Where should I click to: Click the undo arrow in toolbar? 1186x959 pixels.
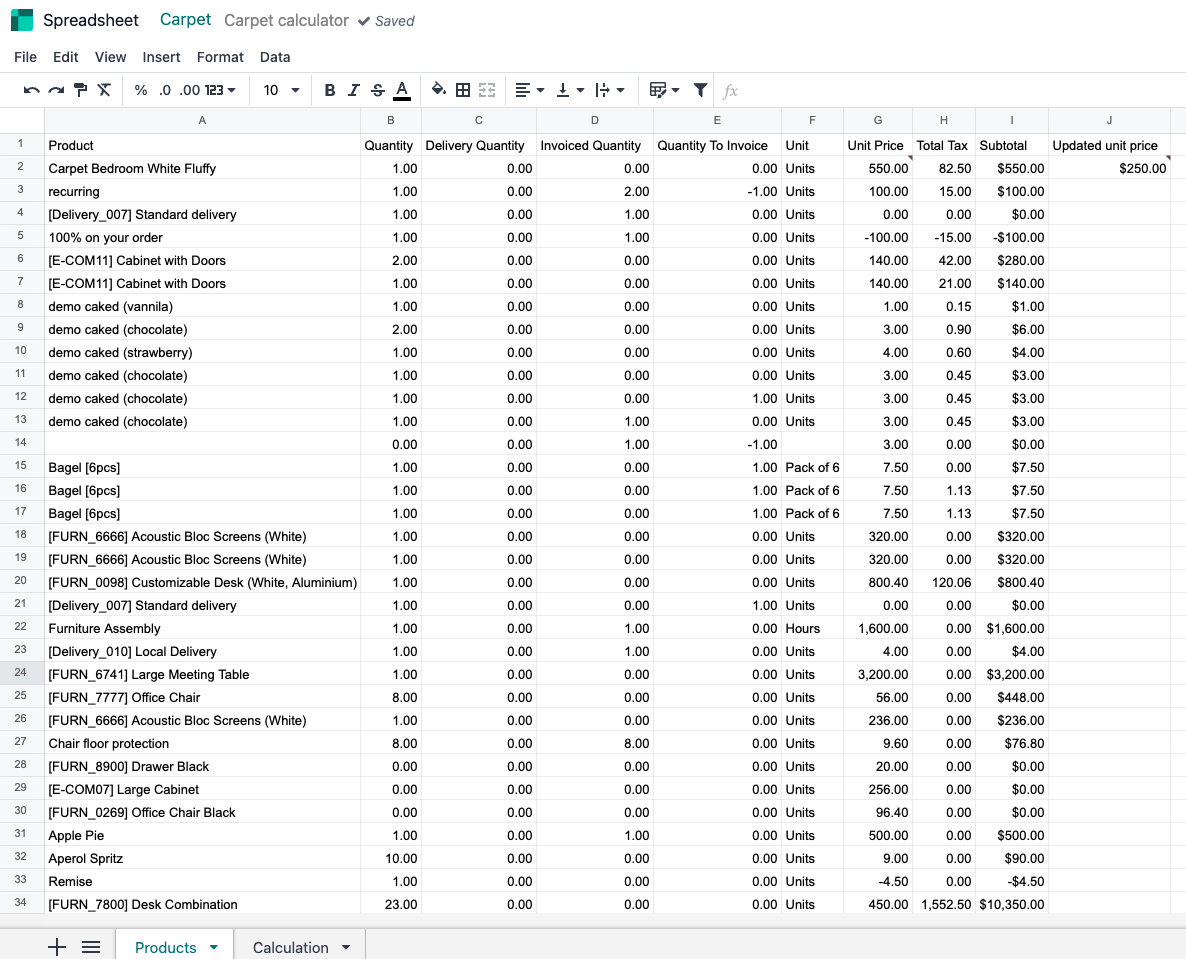[32, 90]
